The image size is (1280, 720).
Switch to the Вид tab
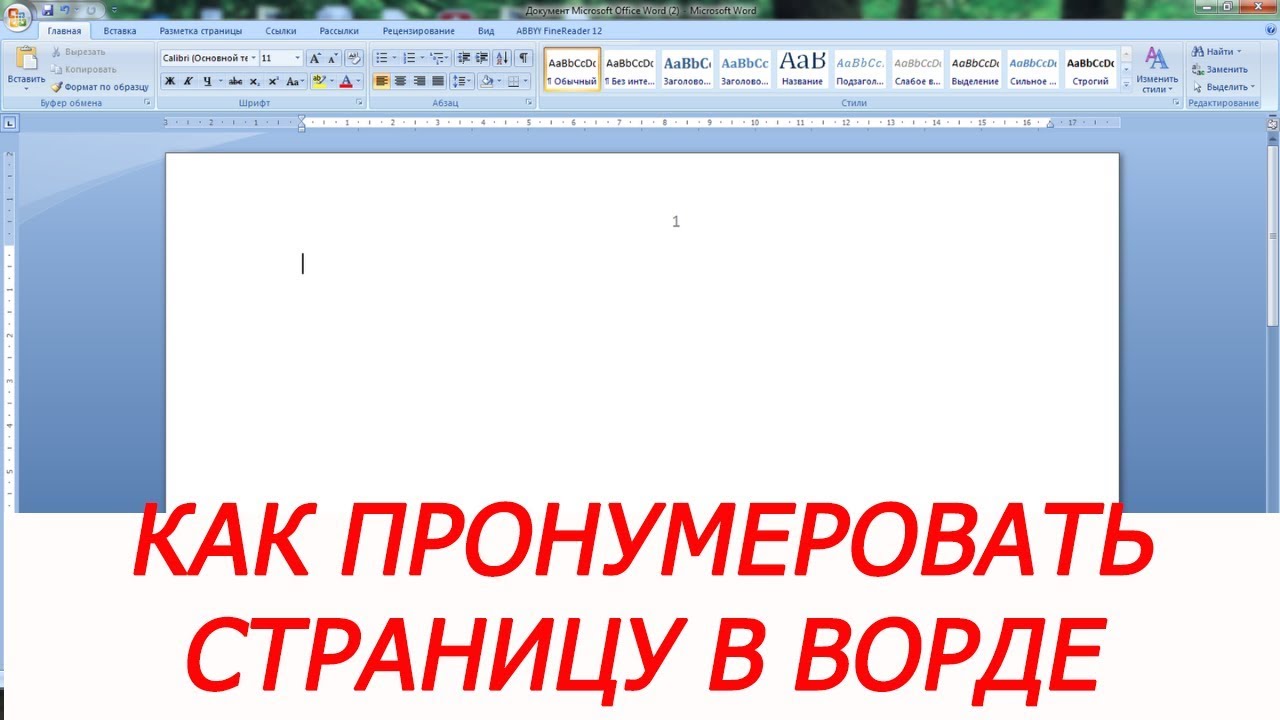(x=486, y=31)
